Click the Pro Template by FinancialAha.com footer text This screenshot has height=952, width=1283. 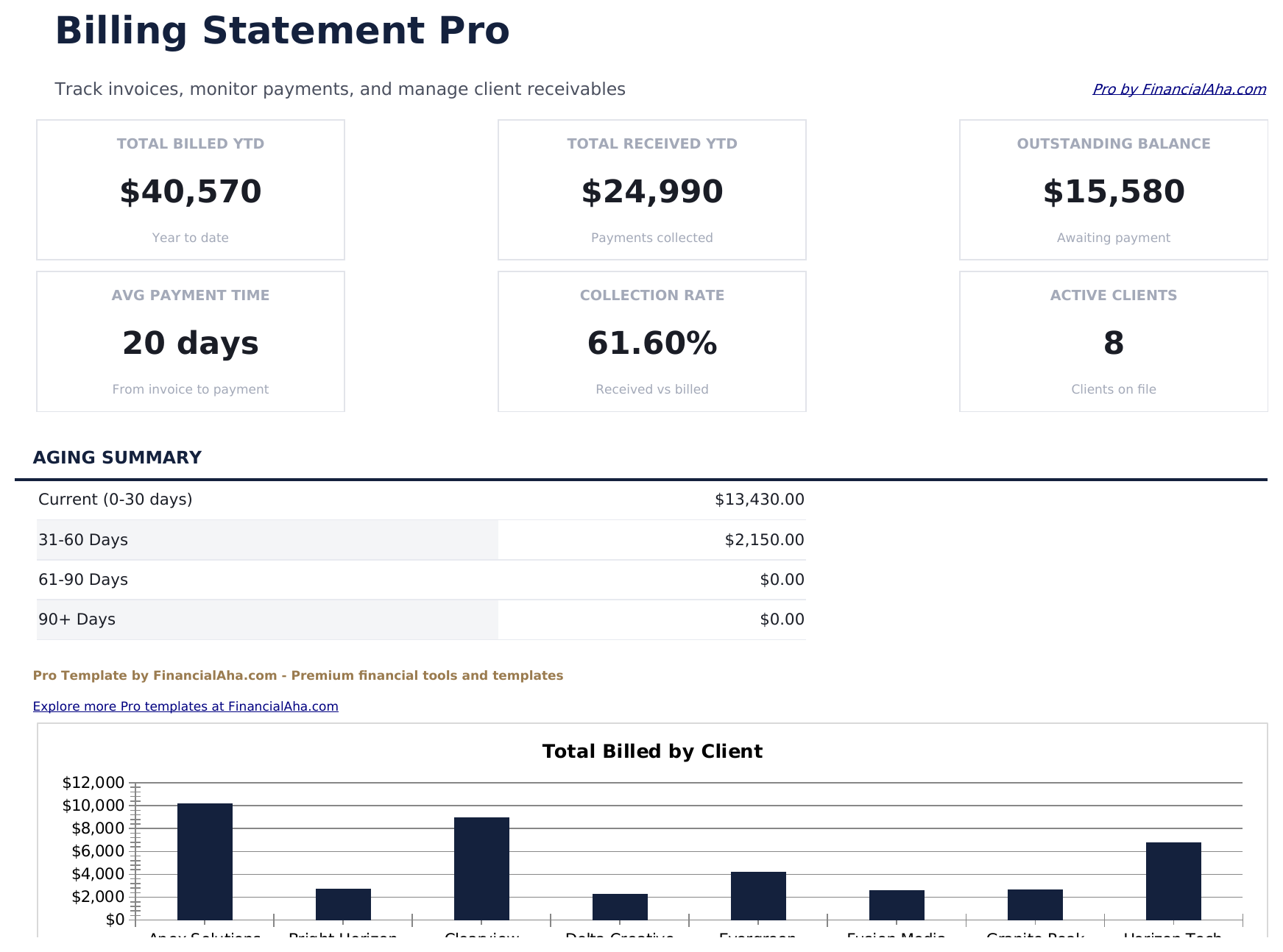(x=298, y=675)
